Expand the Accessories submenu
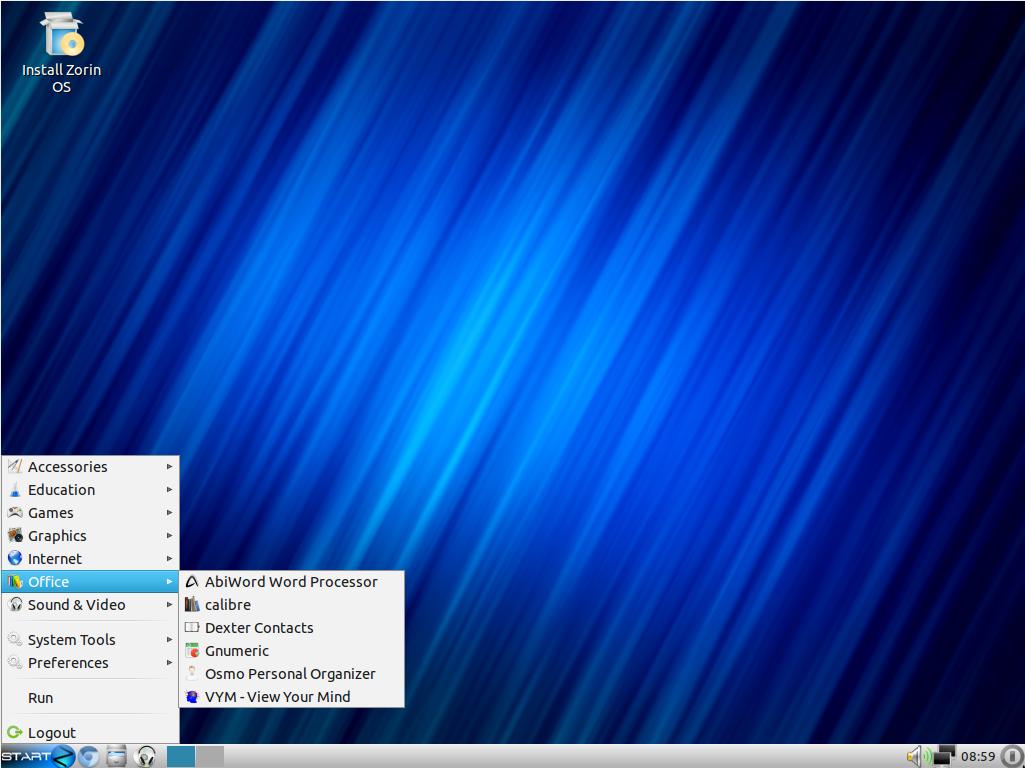The image size is (1025, 768). 67,467
